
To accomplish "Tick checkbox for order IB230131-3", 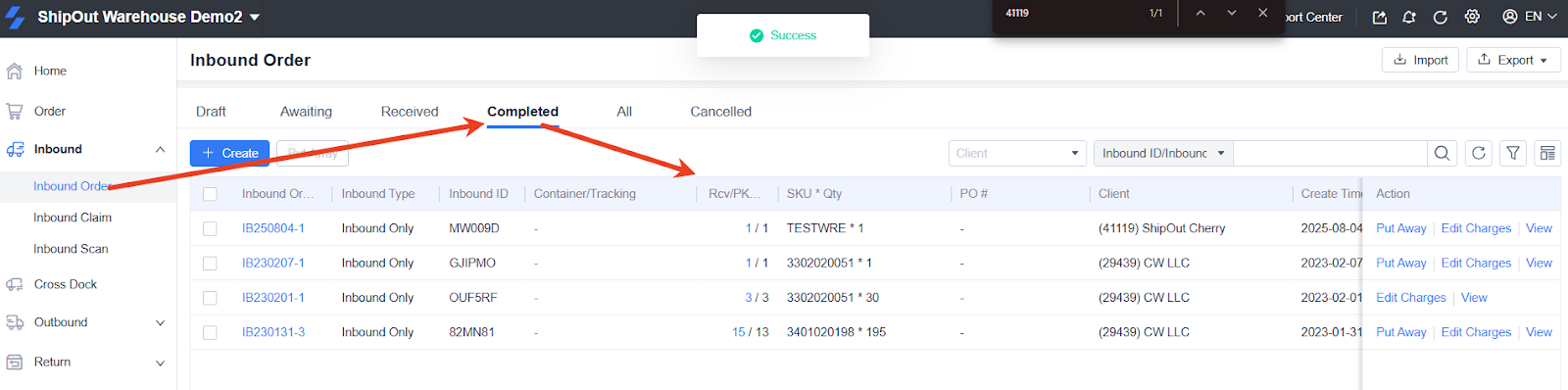I will pos(210,332).
